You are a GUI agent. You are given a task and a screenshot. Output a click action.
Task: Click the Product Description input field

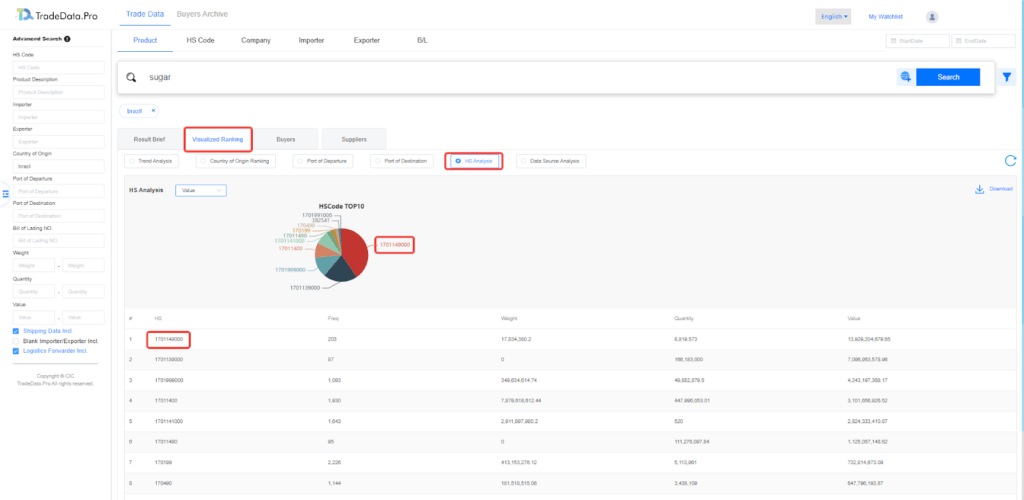[x=58, y=92]
